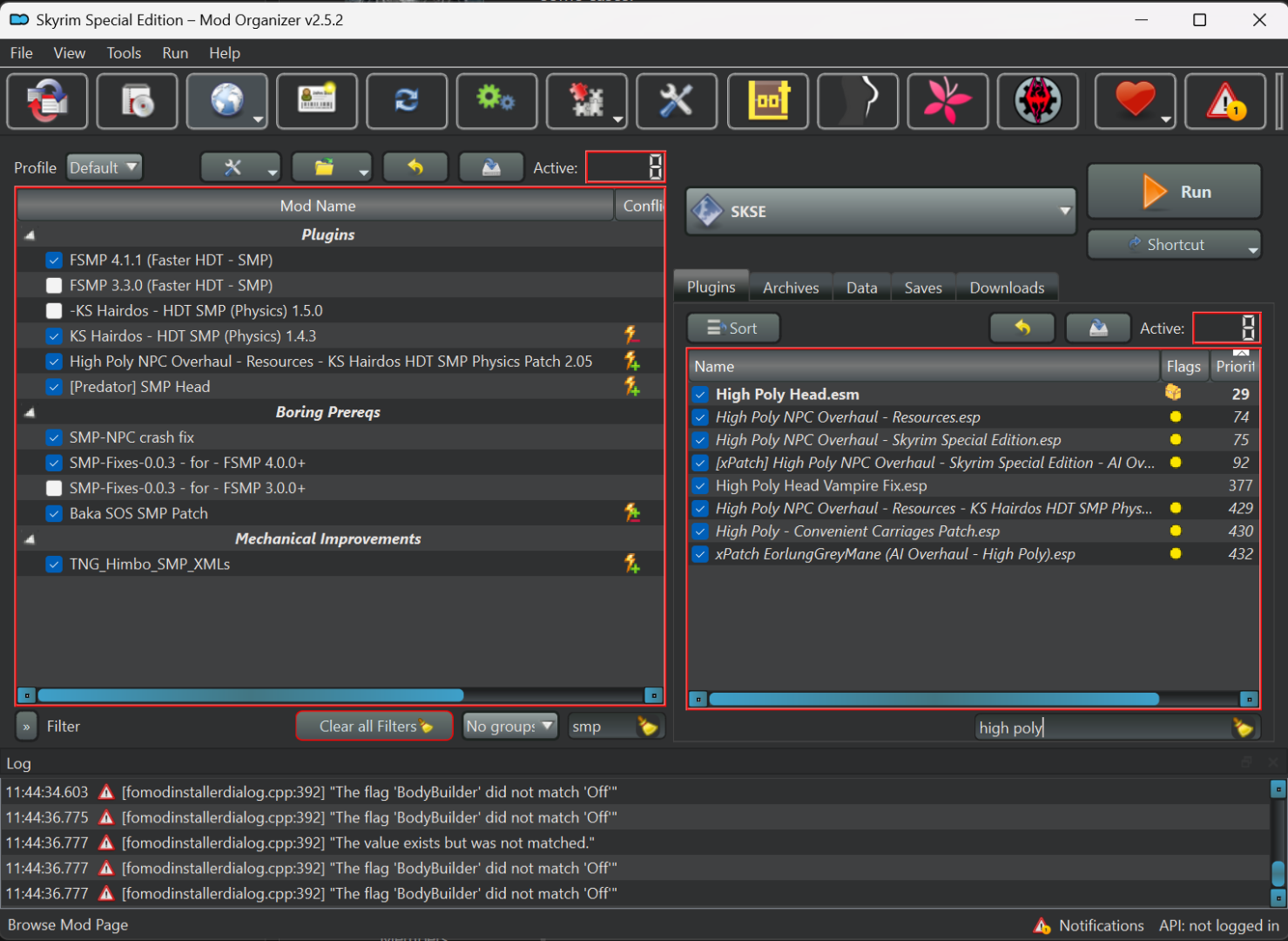This screenshot has height=941, width=1288.
Task: Collapse the Mechanical Improvements separator group
Action: [x=30, y=538]
